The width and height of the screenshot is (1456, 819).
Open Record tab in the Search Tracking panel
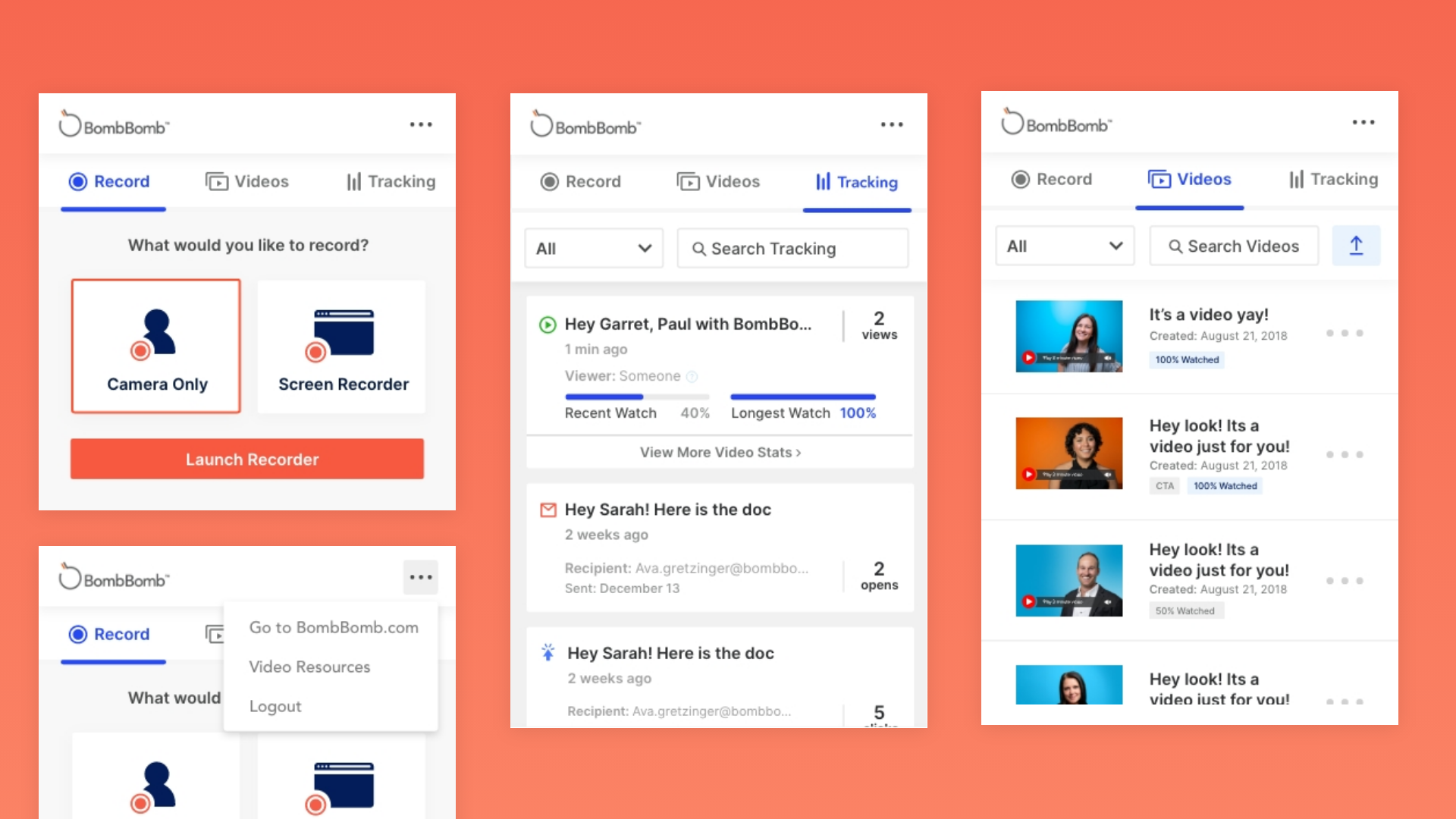tap(581, 182)
